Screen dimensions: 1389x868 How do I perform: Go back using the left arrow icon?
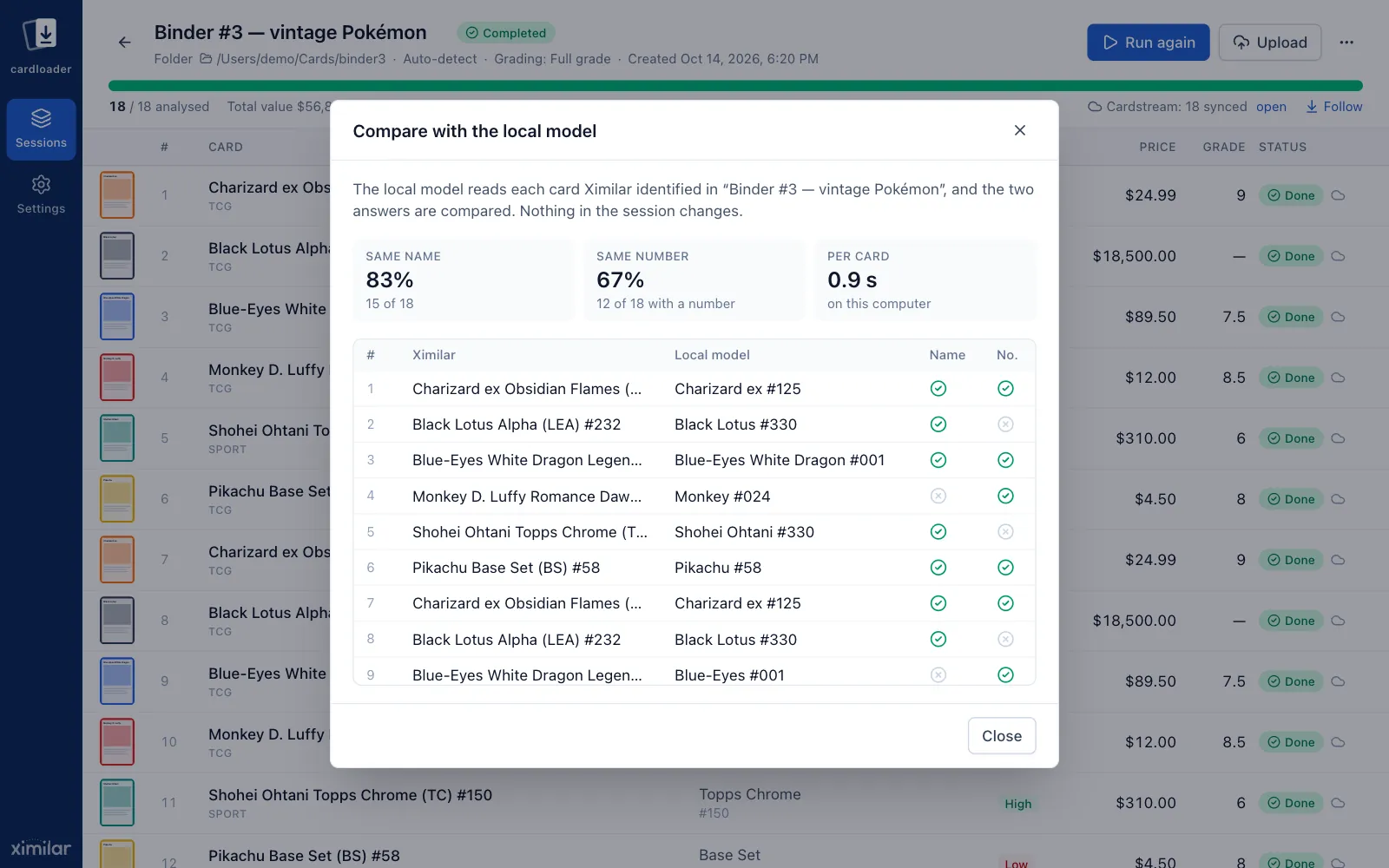click(x=125, y=43)
